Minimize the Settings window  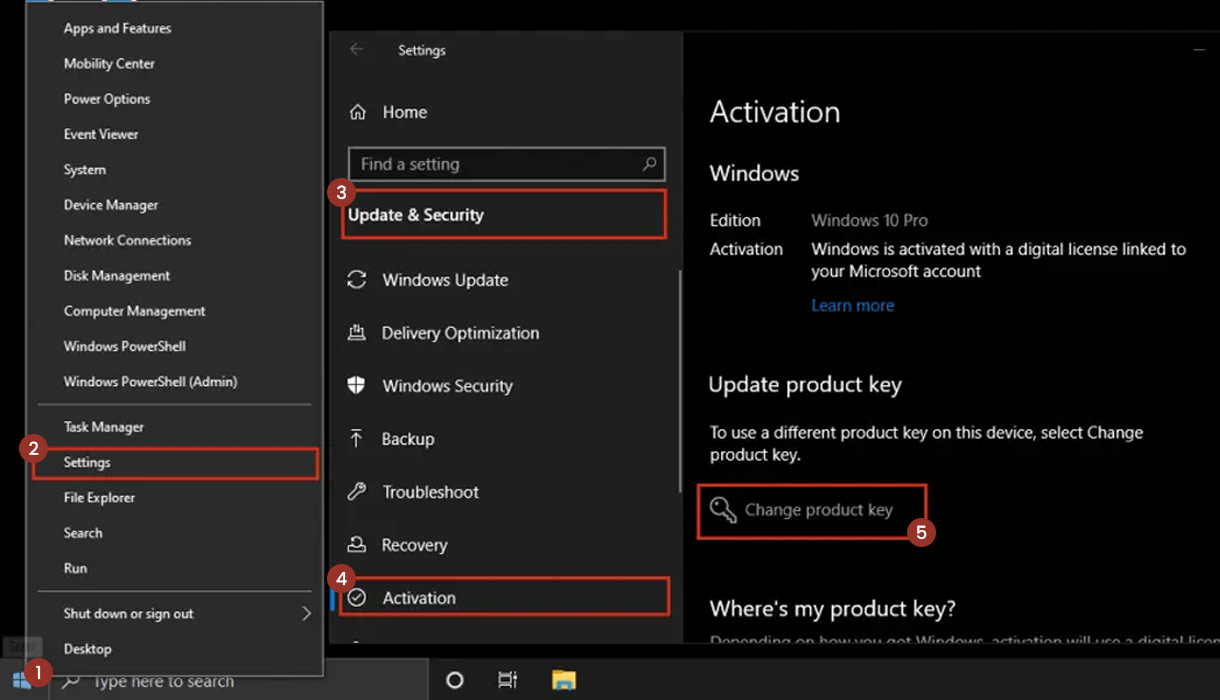coord(1199,50)
